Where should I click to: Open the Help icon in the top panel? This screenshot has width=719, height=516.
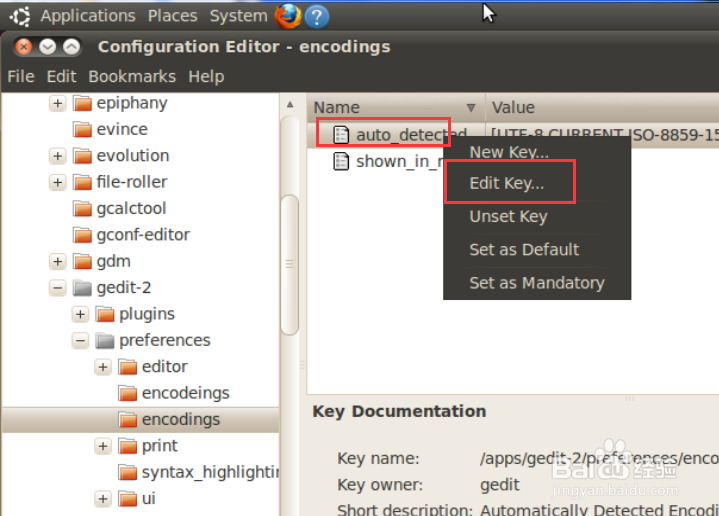pos(316,17)
